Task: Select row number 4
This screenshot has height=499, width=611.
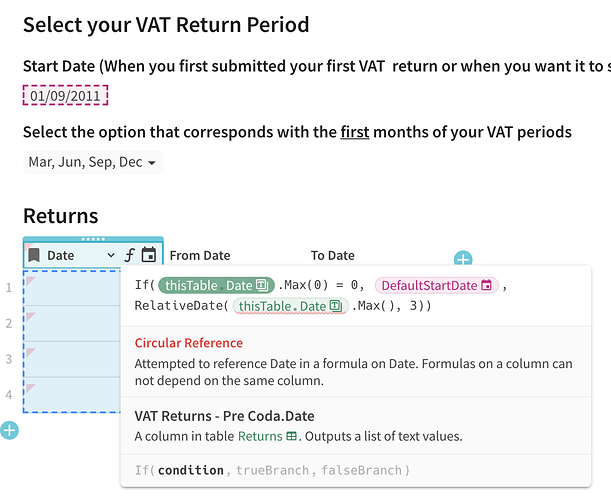Action: pos(9,395)
